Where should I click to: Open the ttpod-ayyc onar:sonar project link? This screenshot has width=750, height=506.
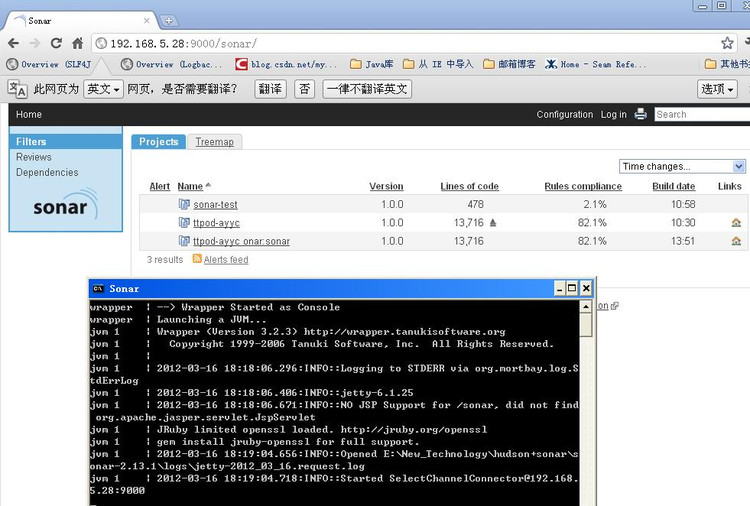tap(242, 242)
